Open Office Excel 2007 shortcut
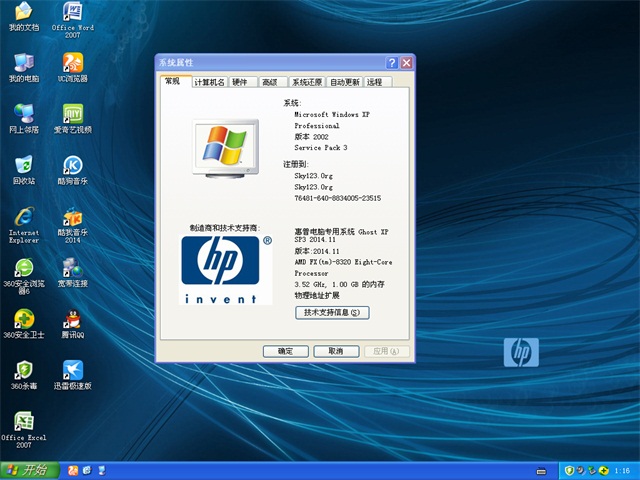The width and height of the screenshot is (640, 480). pos(23,422)
